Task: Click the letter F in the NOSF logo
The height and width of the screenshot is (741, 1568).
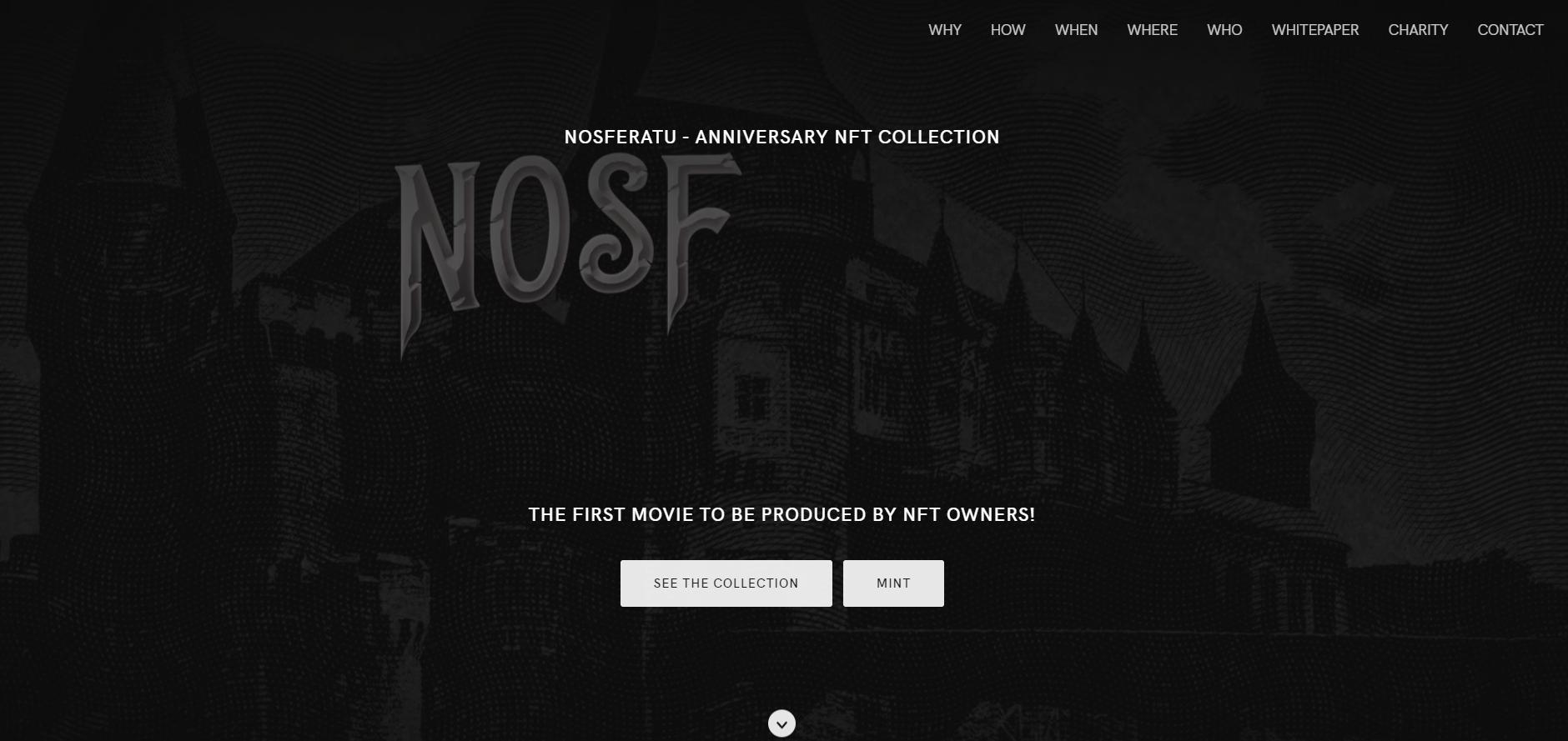Action: 697,238
